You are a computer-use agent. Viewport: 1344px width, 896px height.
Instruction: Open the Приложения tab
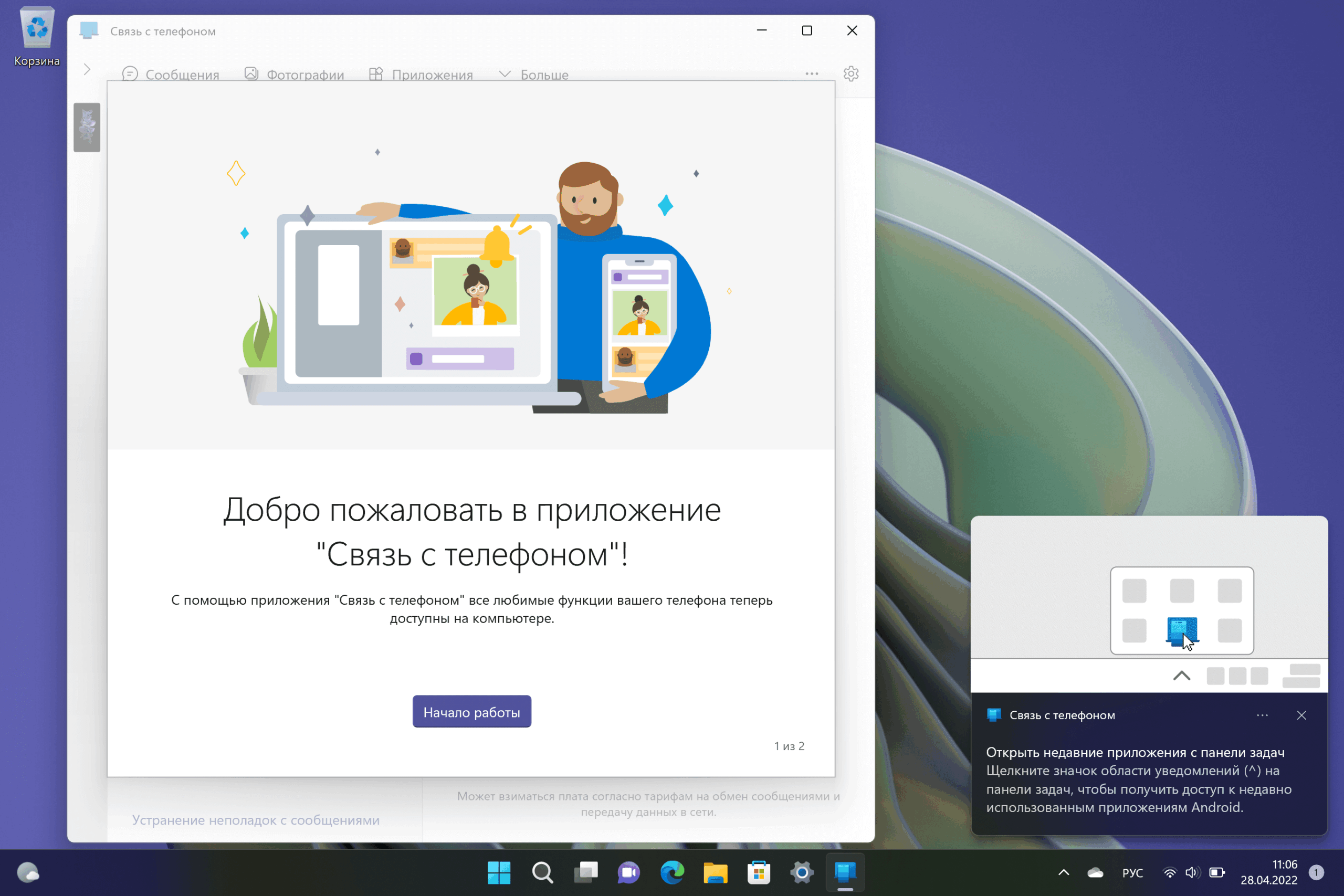pos(421,75)
